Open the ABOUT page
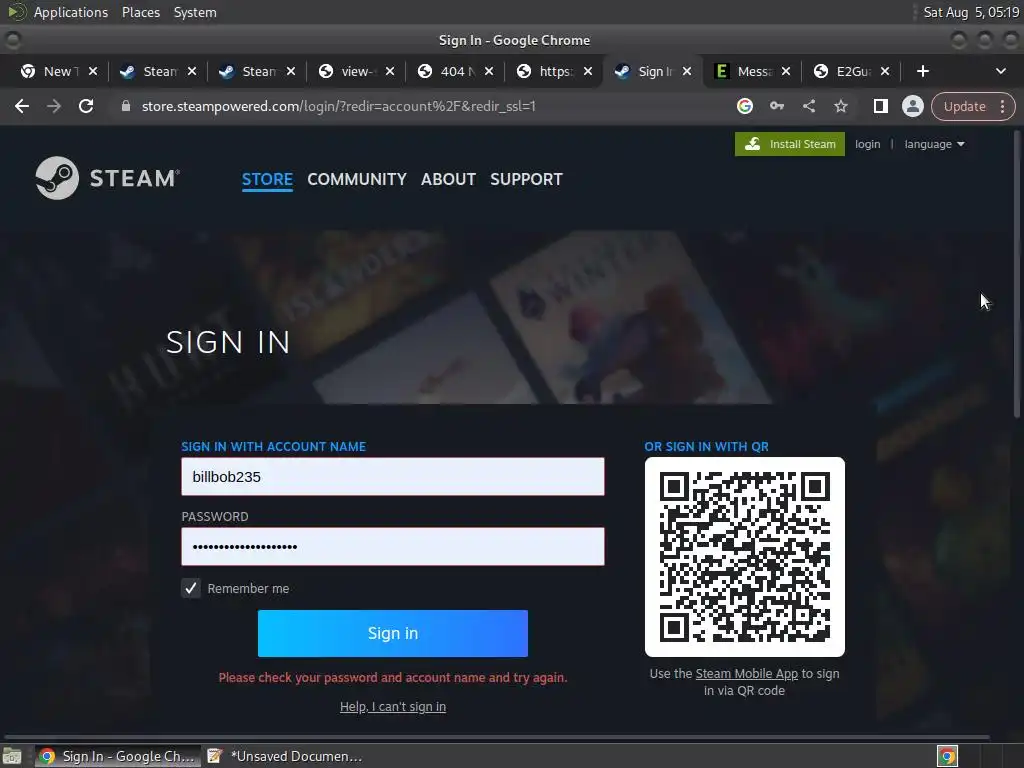Screen dimensions: 1024x768 448,180
